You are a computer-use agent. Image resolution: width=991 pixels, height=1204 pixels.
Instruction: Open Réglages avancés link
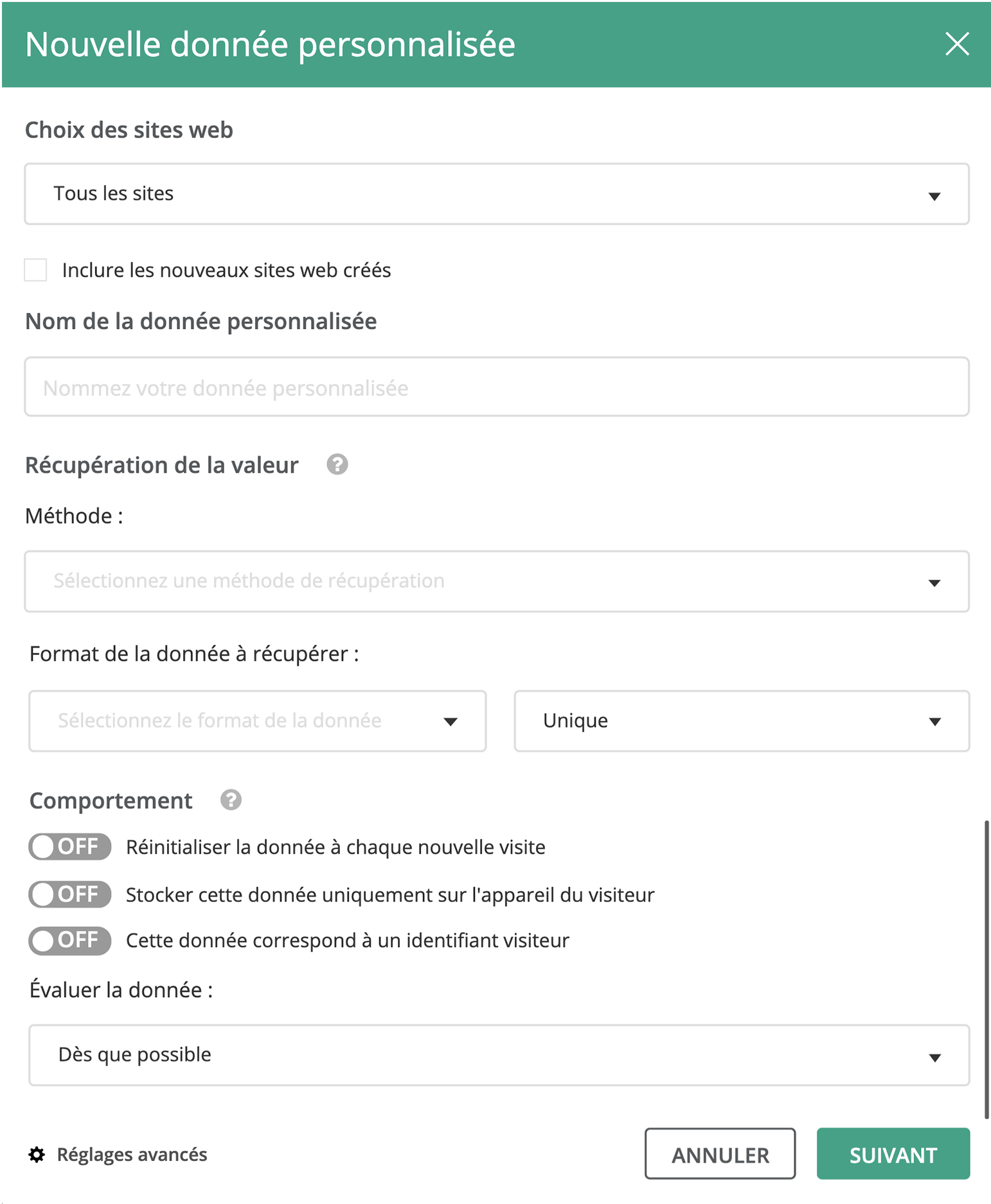[132, 1155]
